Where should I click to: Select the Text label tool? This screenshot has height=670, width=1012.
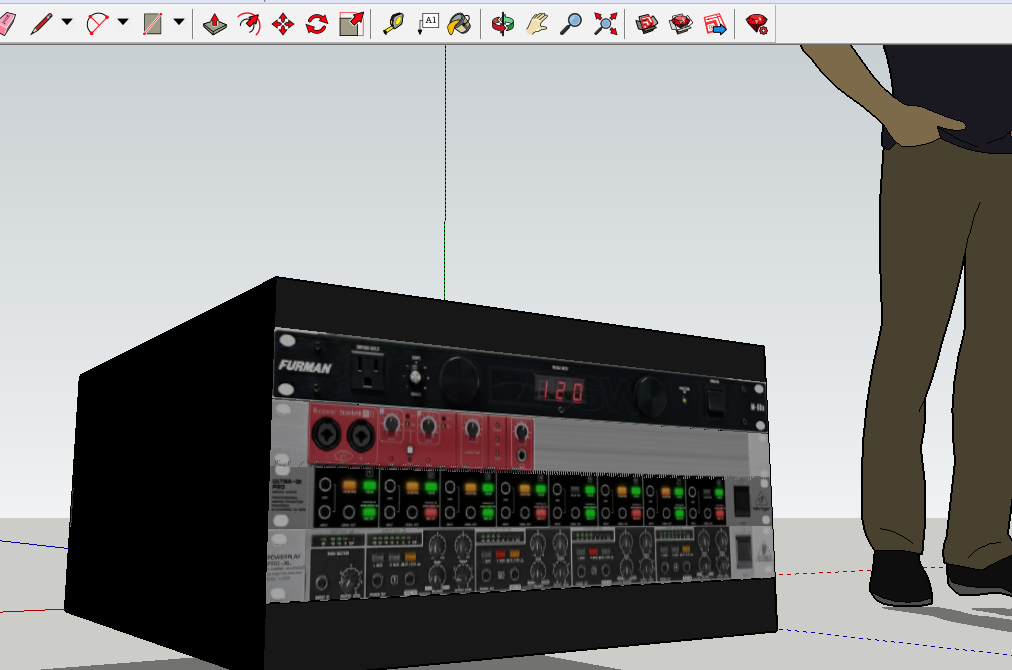click(428, 25)
